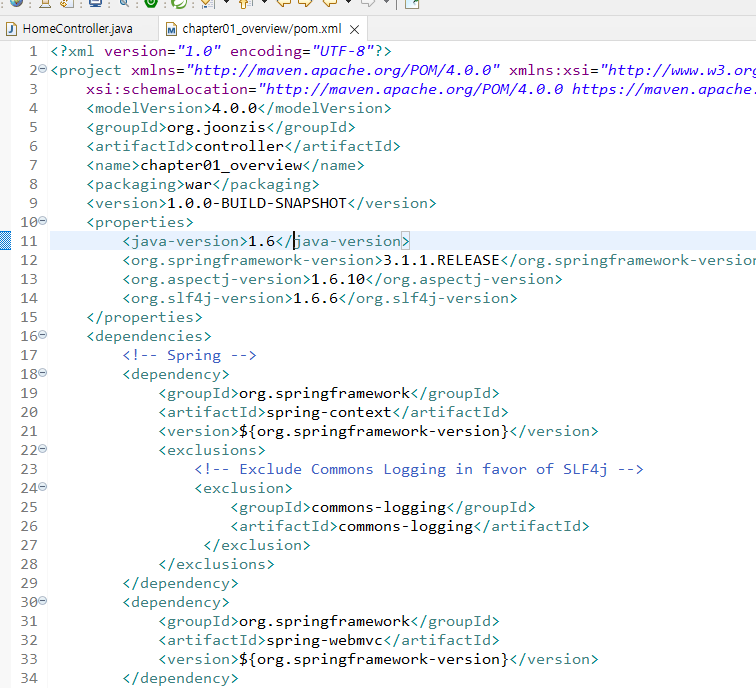Click ${org.springframework-version} on line 21
Viewport: 756px width, 688px height.
click(x=374, y=431)
